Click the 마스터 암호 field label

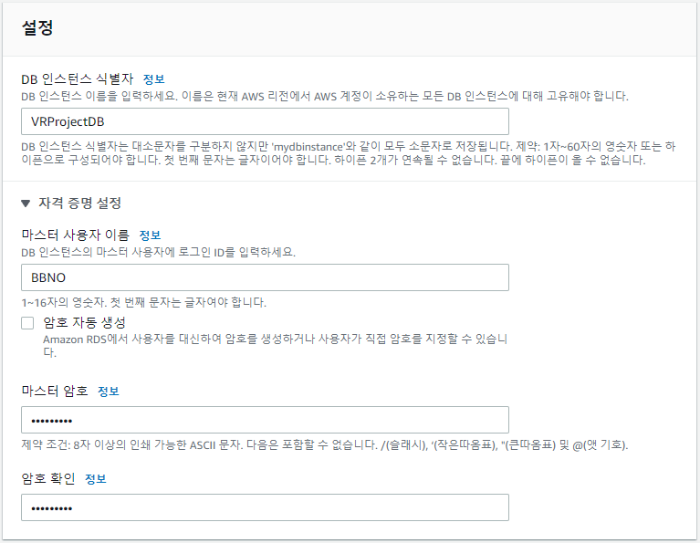pos(54,391)
